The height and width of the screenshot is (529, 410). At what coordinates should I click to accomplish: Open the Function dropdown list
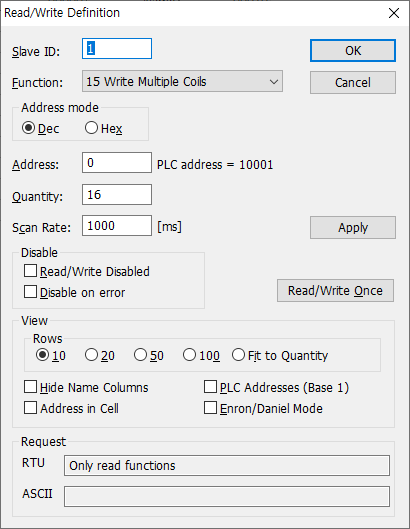tap(182, 81)
